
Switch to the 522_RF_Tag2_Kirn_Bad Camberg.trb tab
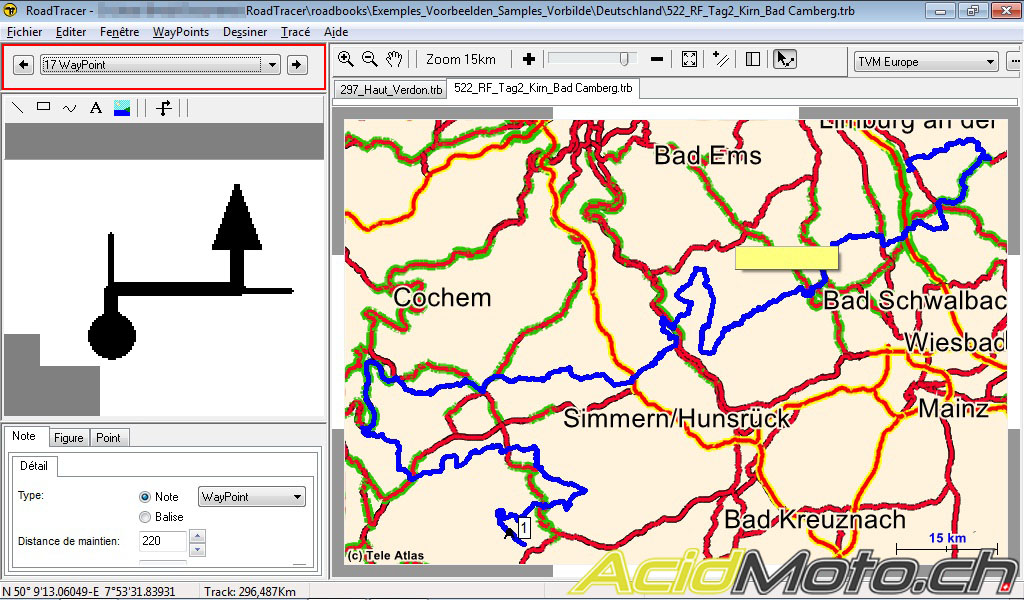coord(543,87)
